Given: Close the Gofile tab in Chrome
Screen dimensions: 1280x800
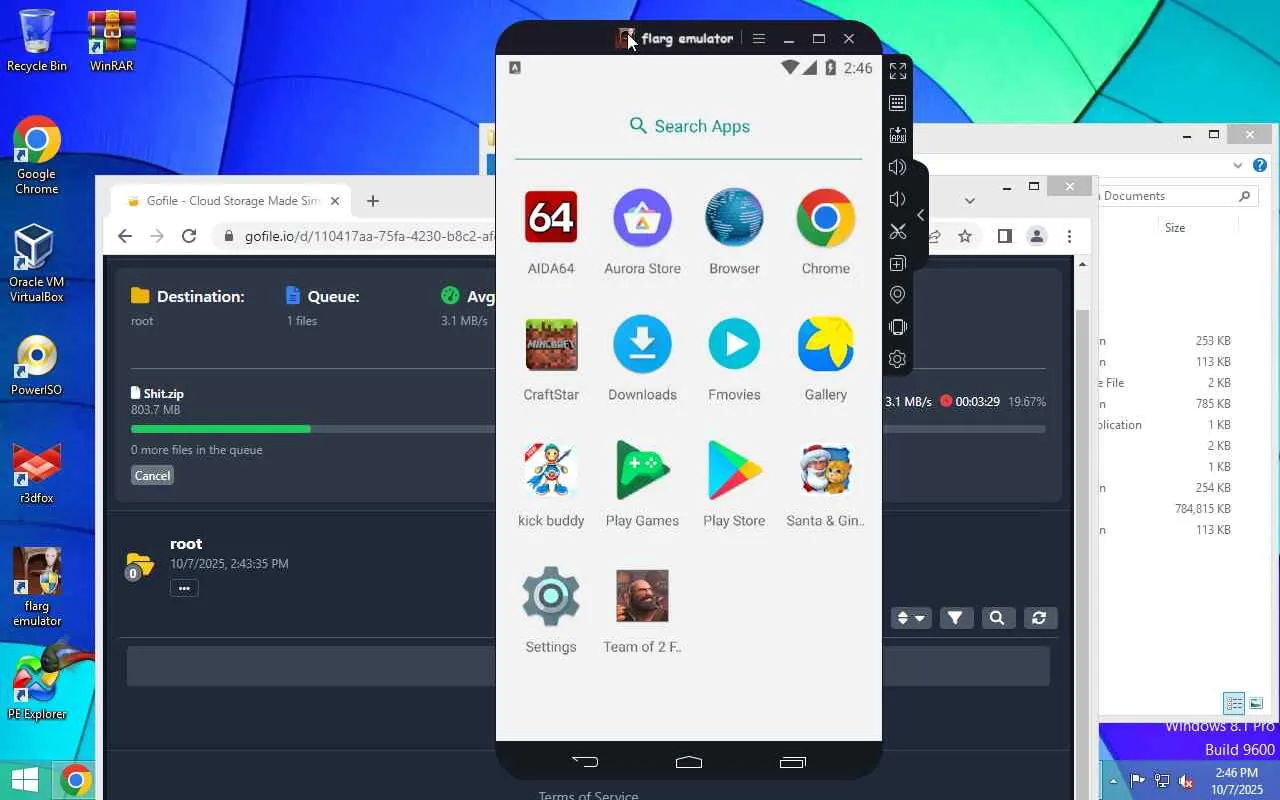Looking at the screenshot, I should pos(335,201).
